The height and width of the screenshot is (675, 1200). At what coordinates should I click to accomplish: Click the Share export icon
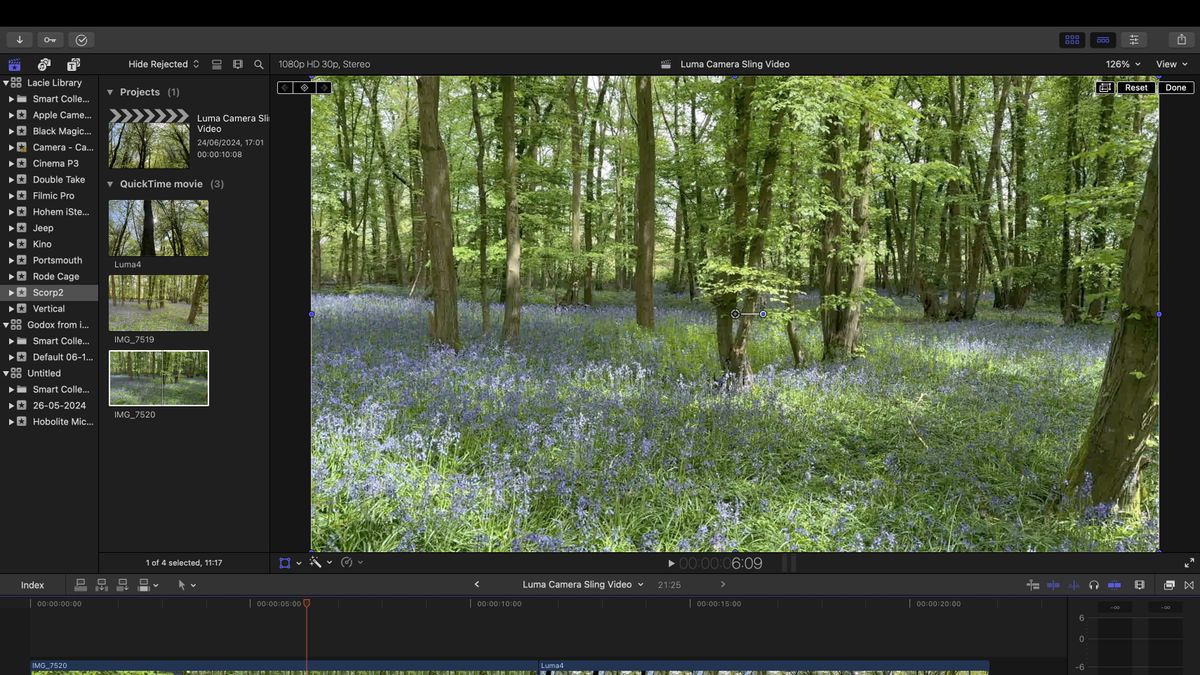[x=1181, y=40]
